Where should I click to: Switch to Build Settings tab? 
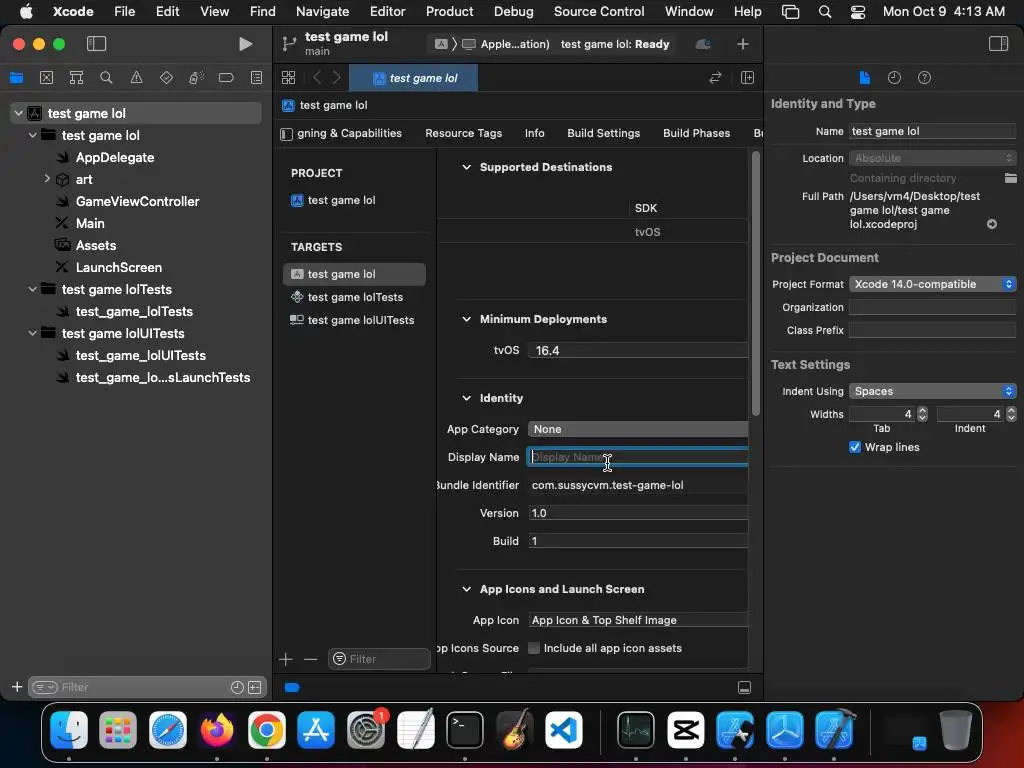pyautogui.click(x=603, y=133)
